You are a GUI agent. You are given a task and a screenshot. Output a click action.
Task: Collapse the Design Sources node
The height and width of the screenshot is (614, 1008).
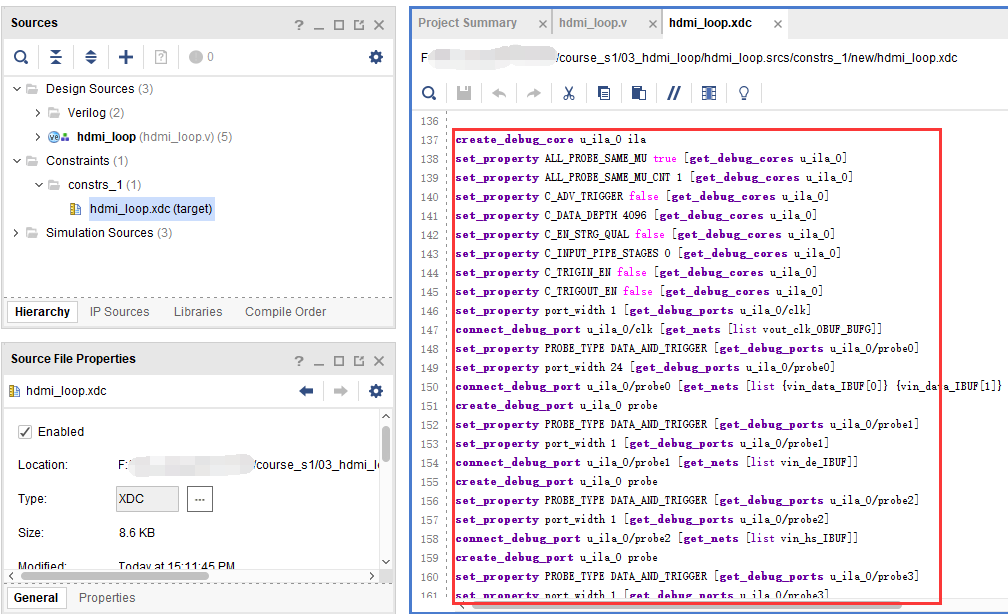click(x=17, y=89)
